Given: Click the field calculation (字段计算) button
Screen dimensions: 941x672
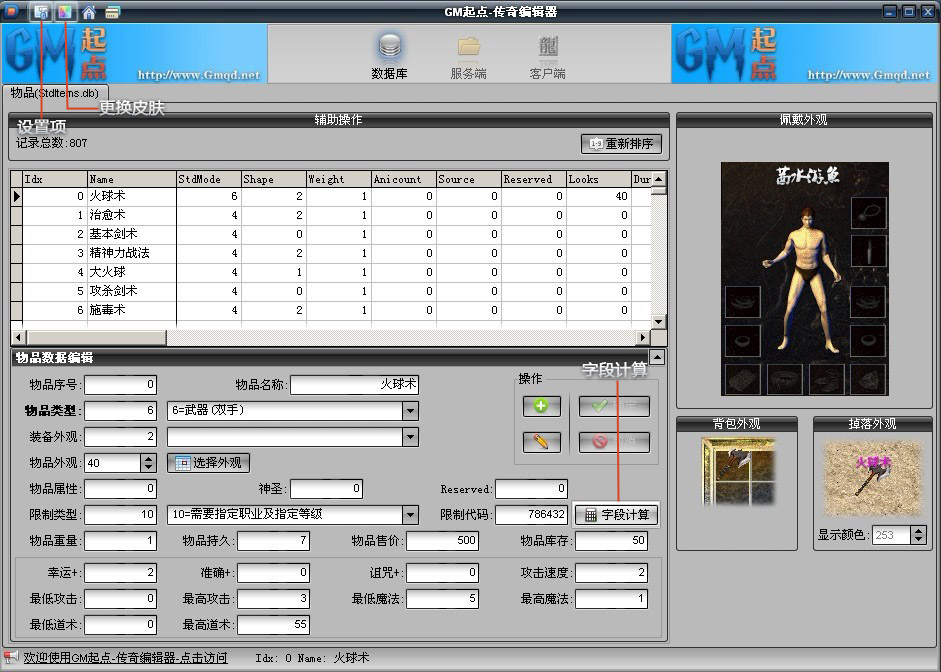Looking at the screenshot, I should (x=616, y=515).
